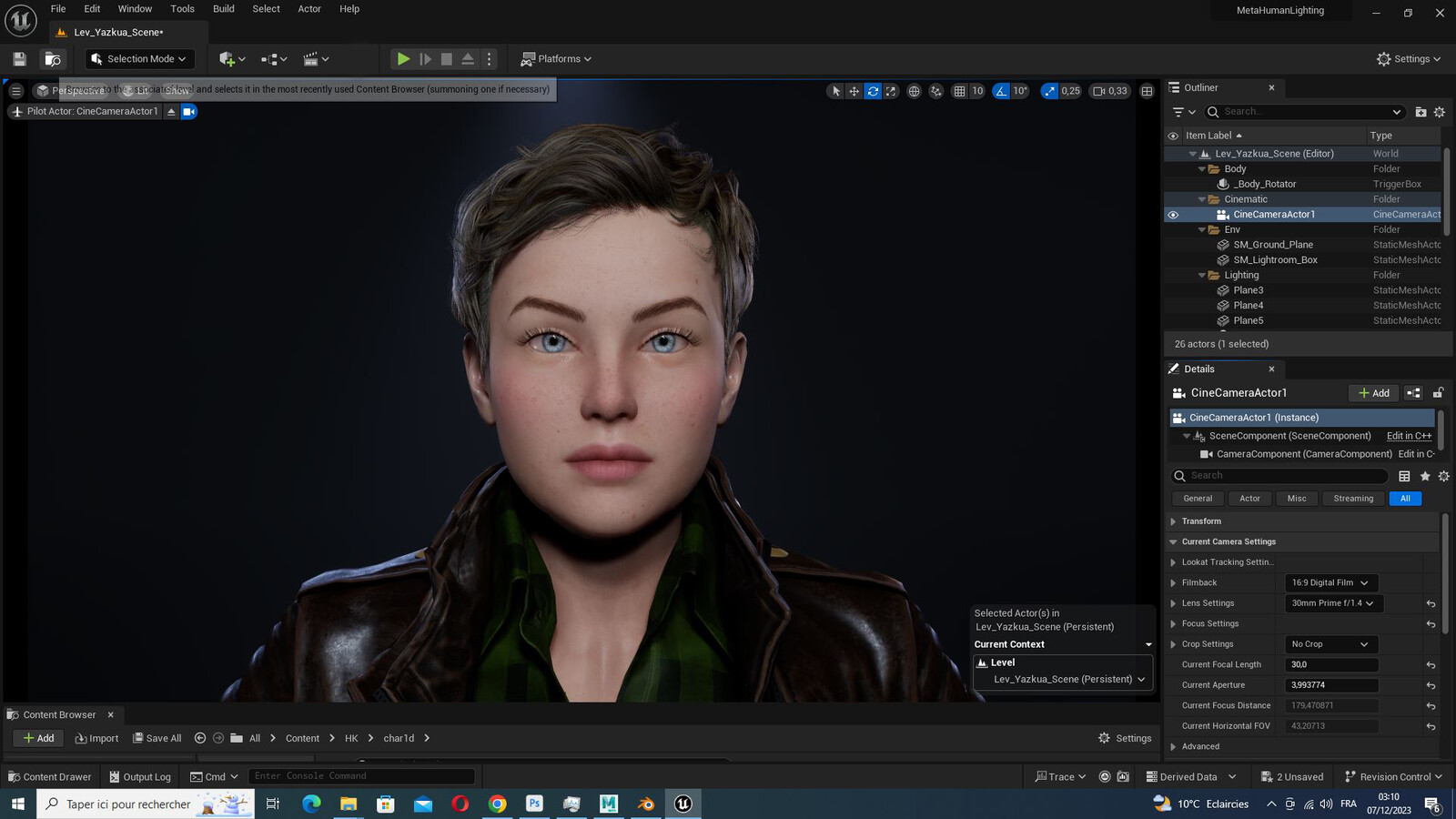The width and height of the screenshot is (1456, 819).
Task: Click Import in Content Browser
Action: pos(96,738)
